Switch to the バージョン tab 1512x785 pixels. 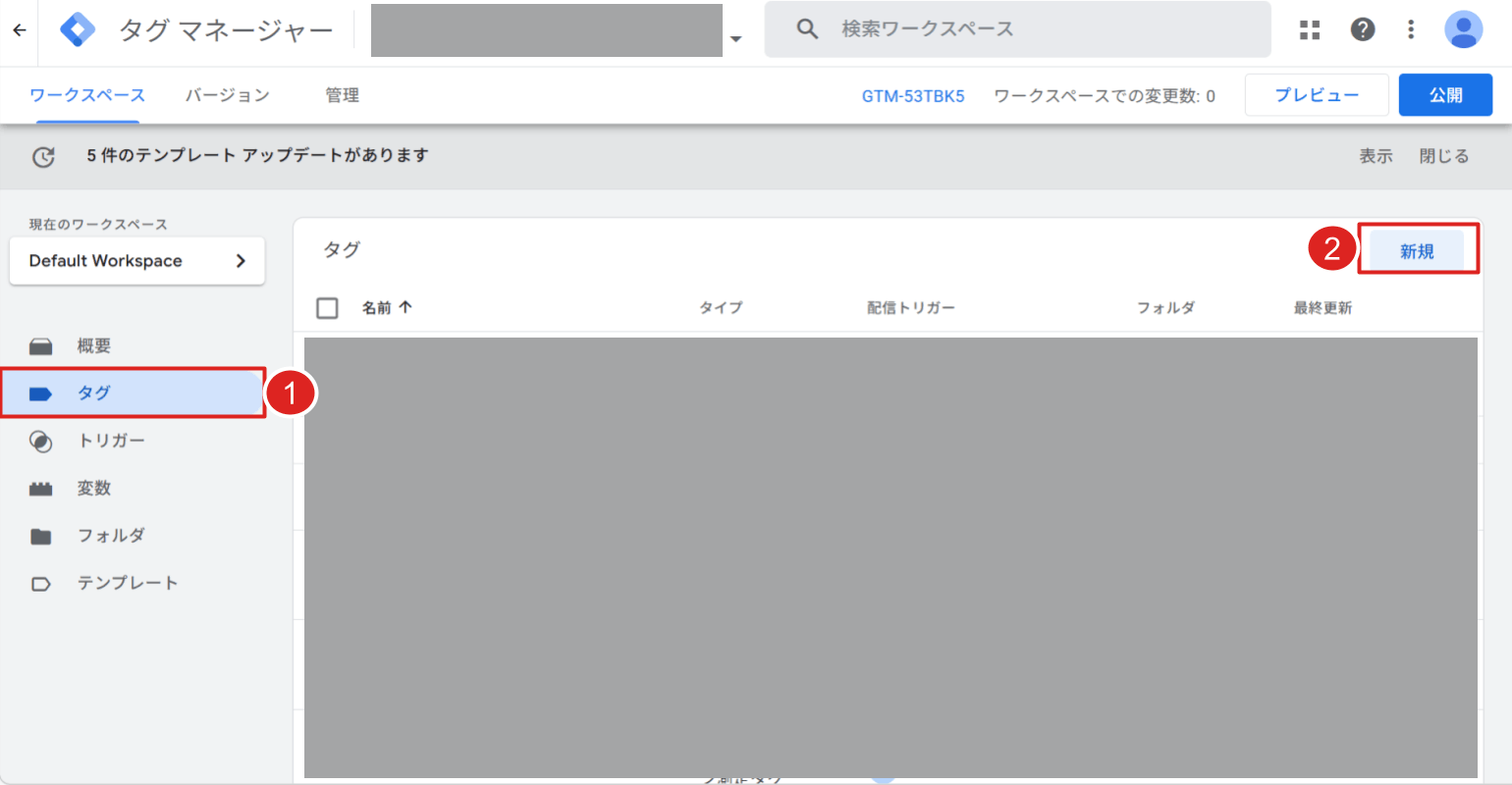click(x=227, y=95)
